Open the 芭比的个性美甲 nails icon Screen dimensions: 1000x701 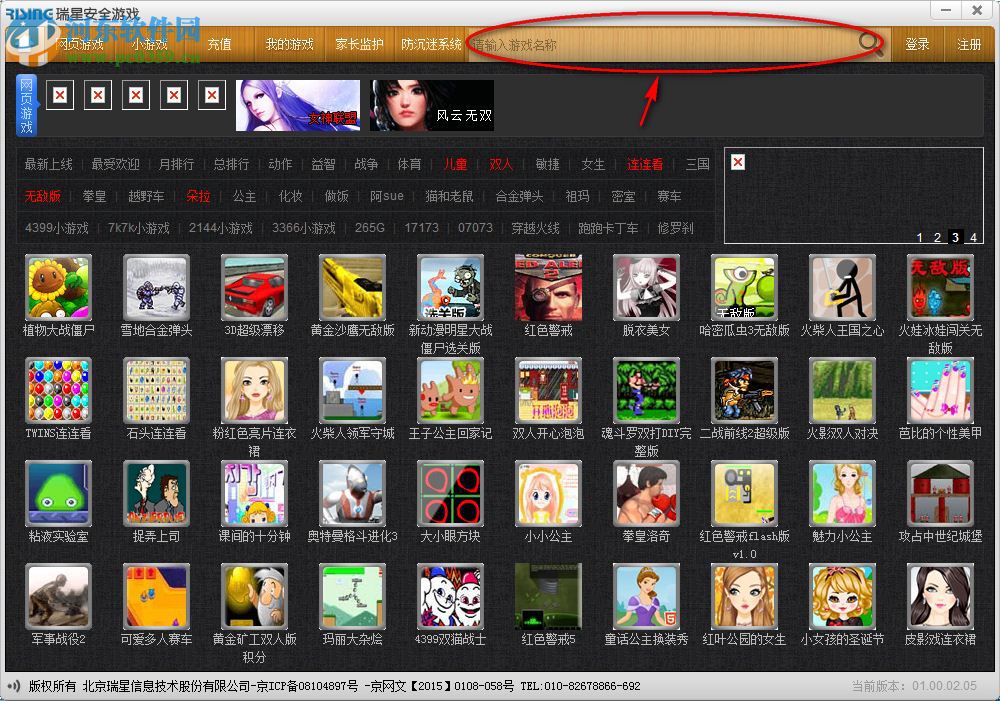[x=941, y=390]
